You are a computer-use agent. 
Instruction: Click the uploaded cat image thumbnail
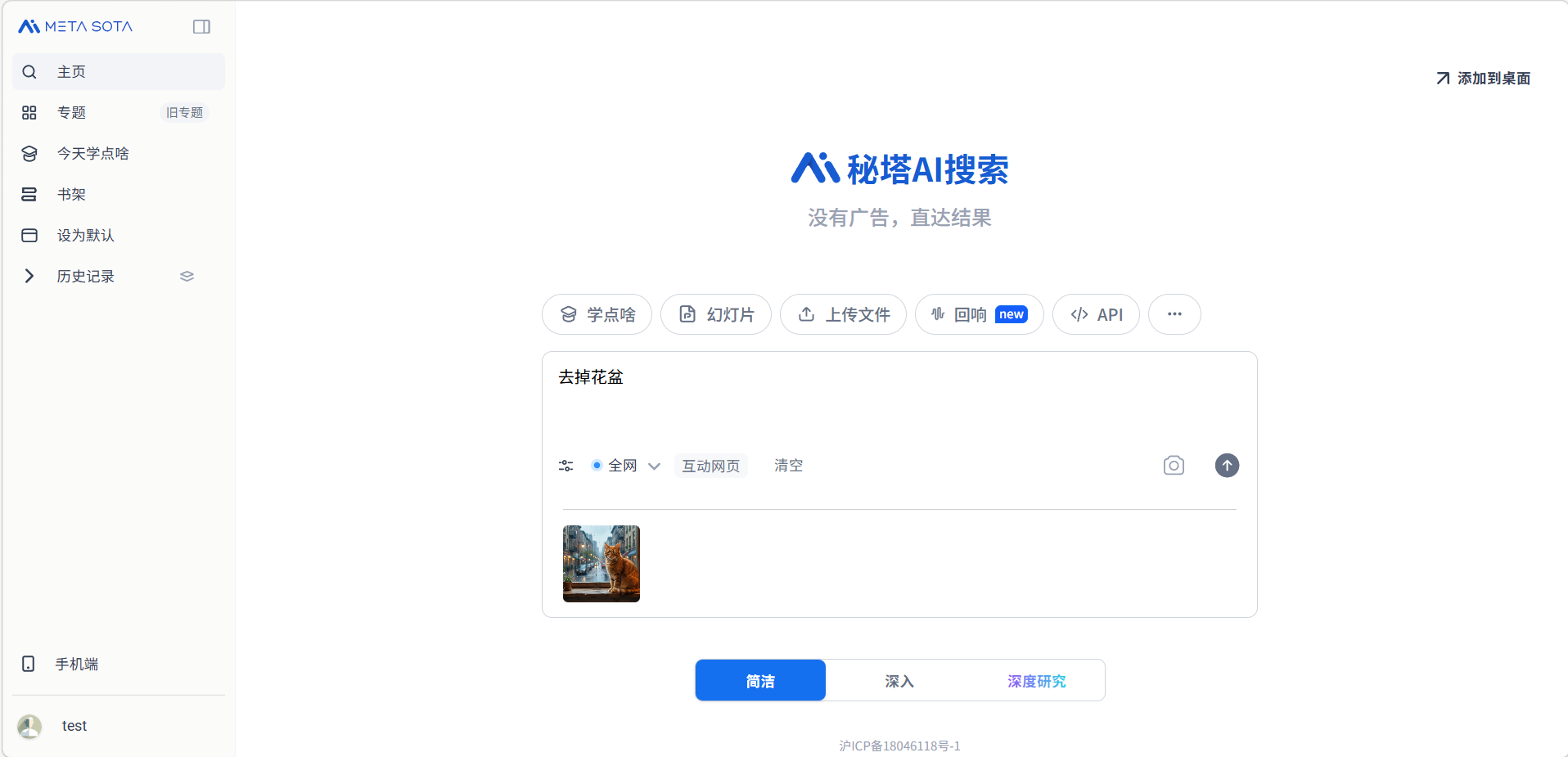click(x=602, y=564)
